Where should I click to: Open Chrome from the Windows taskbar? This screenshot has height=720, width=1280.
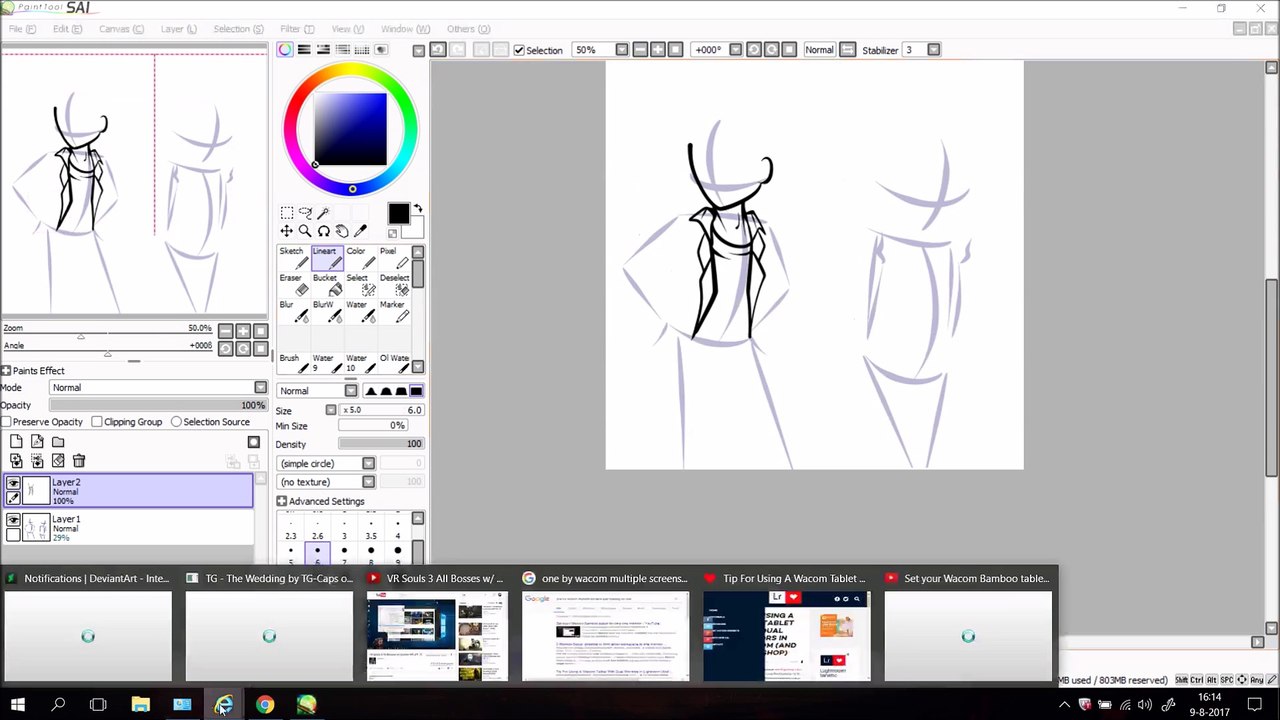(x=264, y=705)
